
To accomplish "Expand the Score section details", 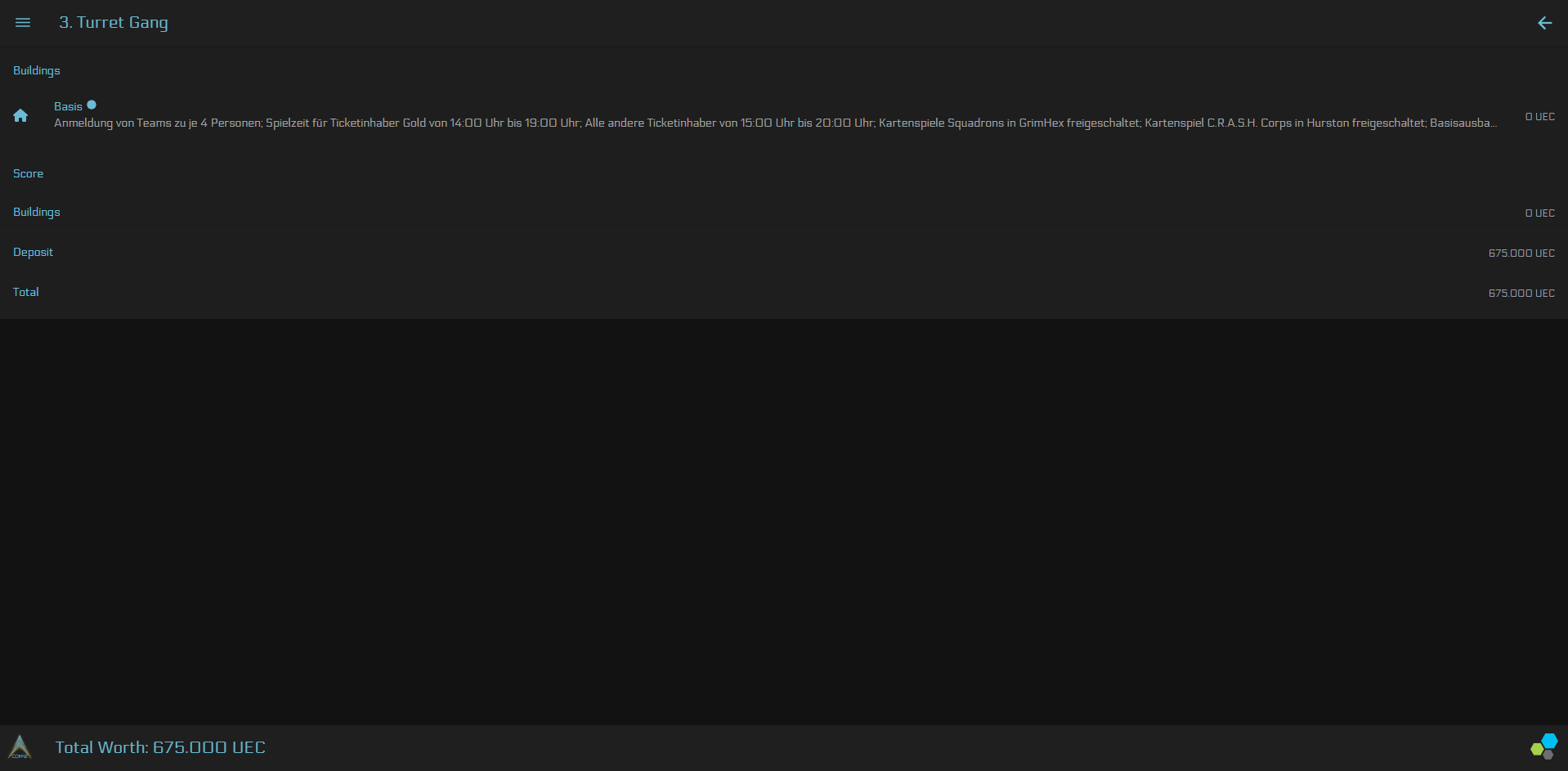I will pyautogui.click(x=28, y=173).
